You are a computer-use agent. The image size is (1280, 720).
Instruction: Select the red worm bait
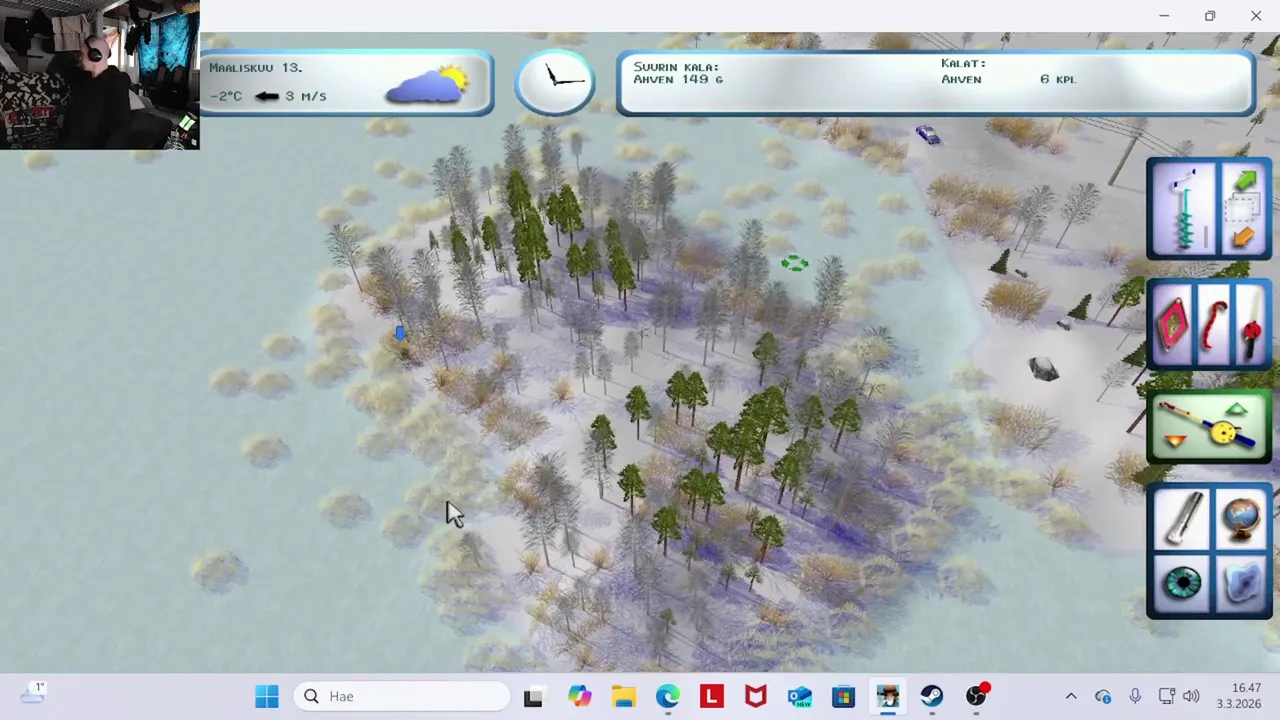pos(1213,326)
